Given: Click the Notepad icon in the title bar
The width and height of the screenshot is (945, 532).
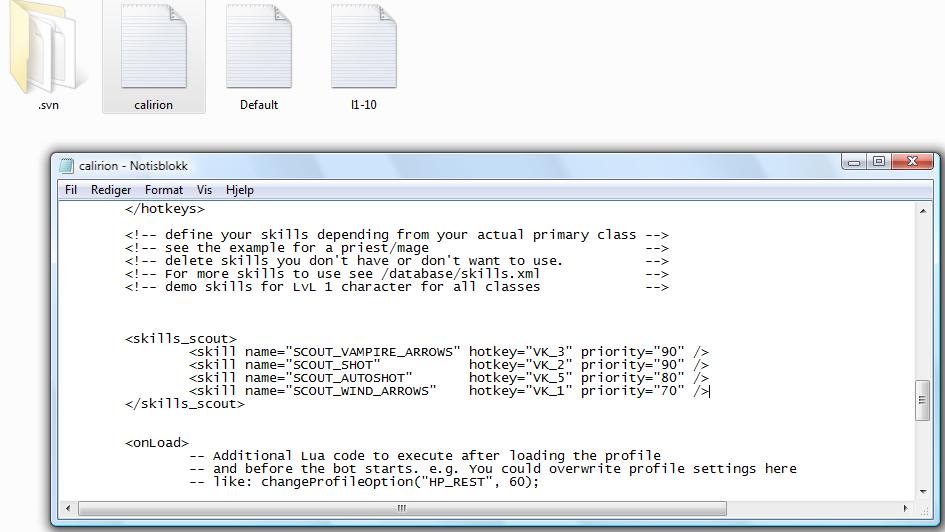Looking at the screenshot, I should tap(67, 166).
